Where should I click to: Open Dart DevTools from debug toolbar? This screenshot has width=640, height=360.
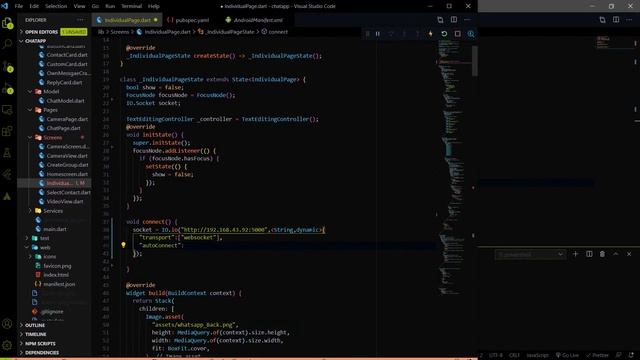(471, 34)
